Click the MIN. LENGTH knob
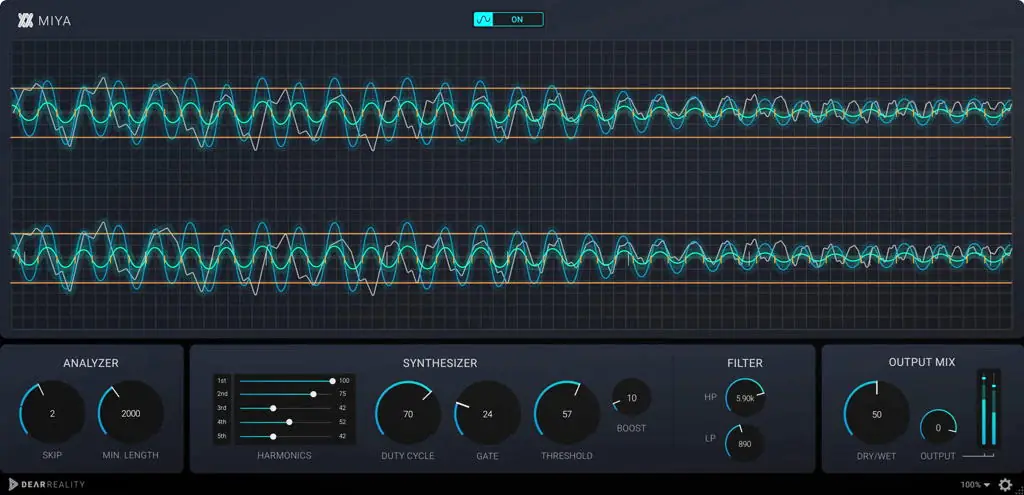1024x495 pixels. click(x=130, y=413)
